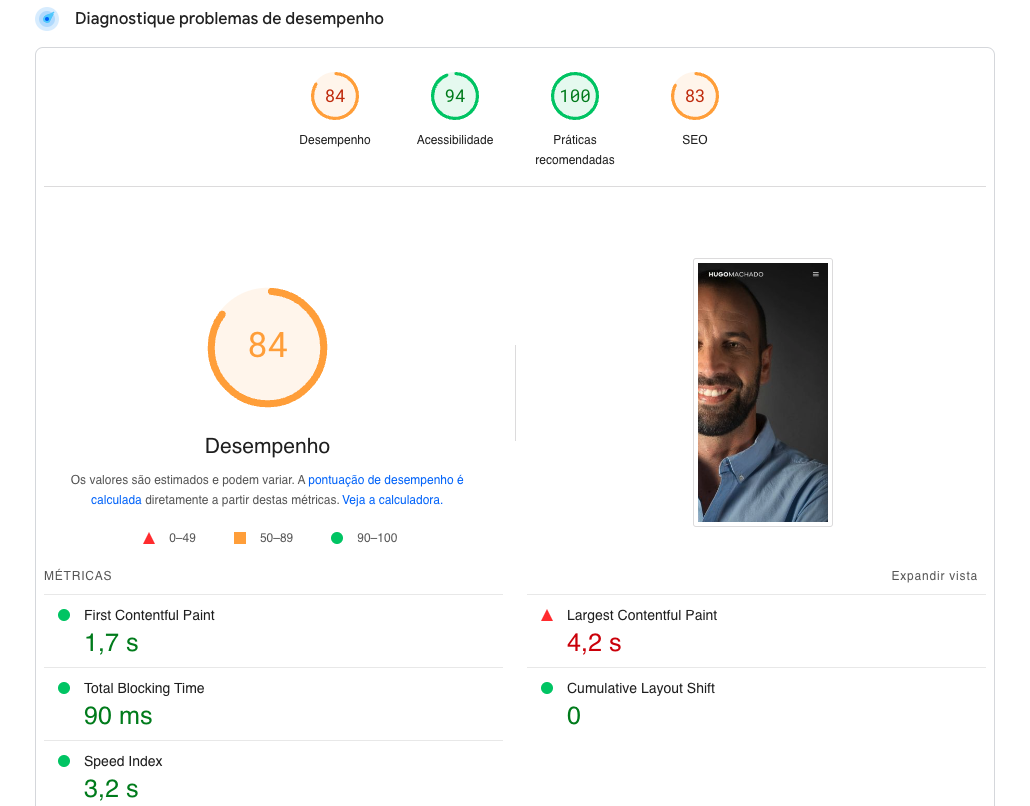The width and height of the screenshot is (1030, 806).
Task: Click the page screenshot thumbnail of Hugo Machado
Action: 763,392
